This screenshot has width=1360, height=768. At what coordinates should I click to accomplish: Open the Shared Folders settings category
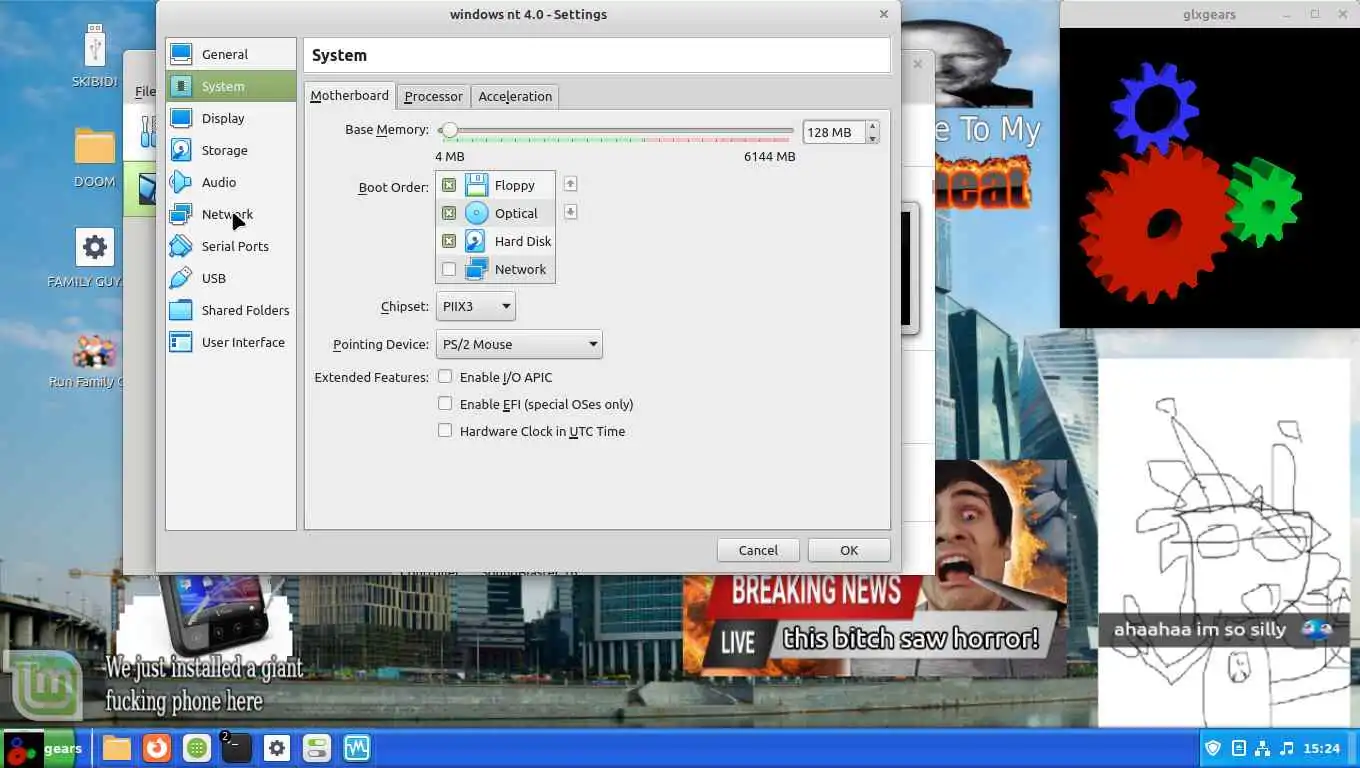pos(231,310)
